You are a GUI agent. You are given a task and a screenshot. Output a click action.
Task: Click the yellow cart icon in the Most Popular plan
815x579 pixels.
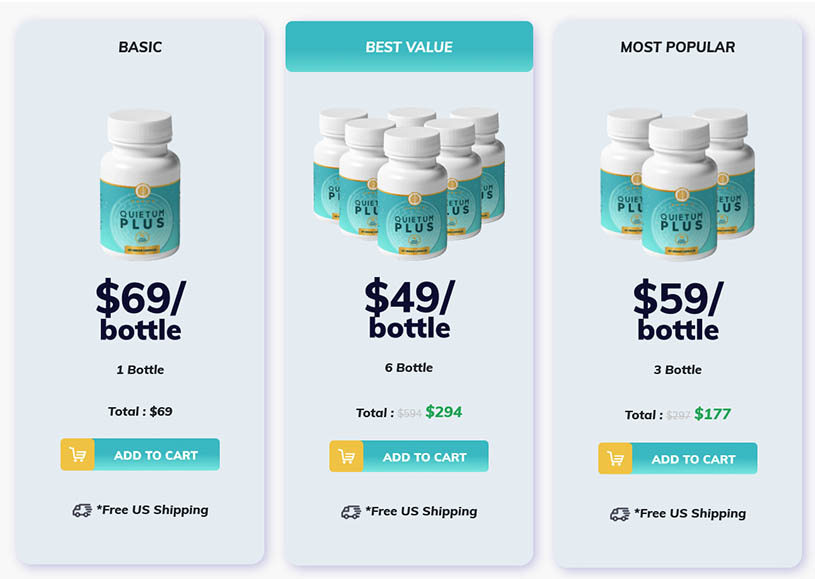point(615,458)
